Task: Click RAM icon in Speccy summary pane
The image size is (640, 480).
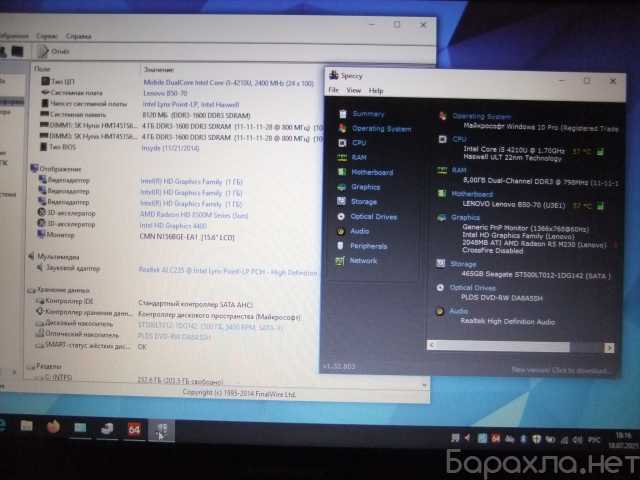Action: [x=442, y=170]
